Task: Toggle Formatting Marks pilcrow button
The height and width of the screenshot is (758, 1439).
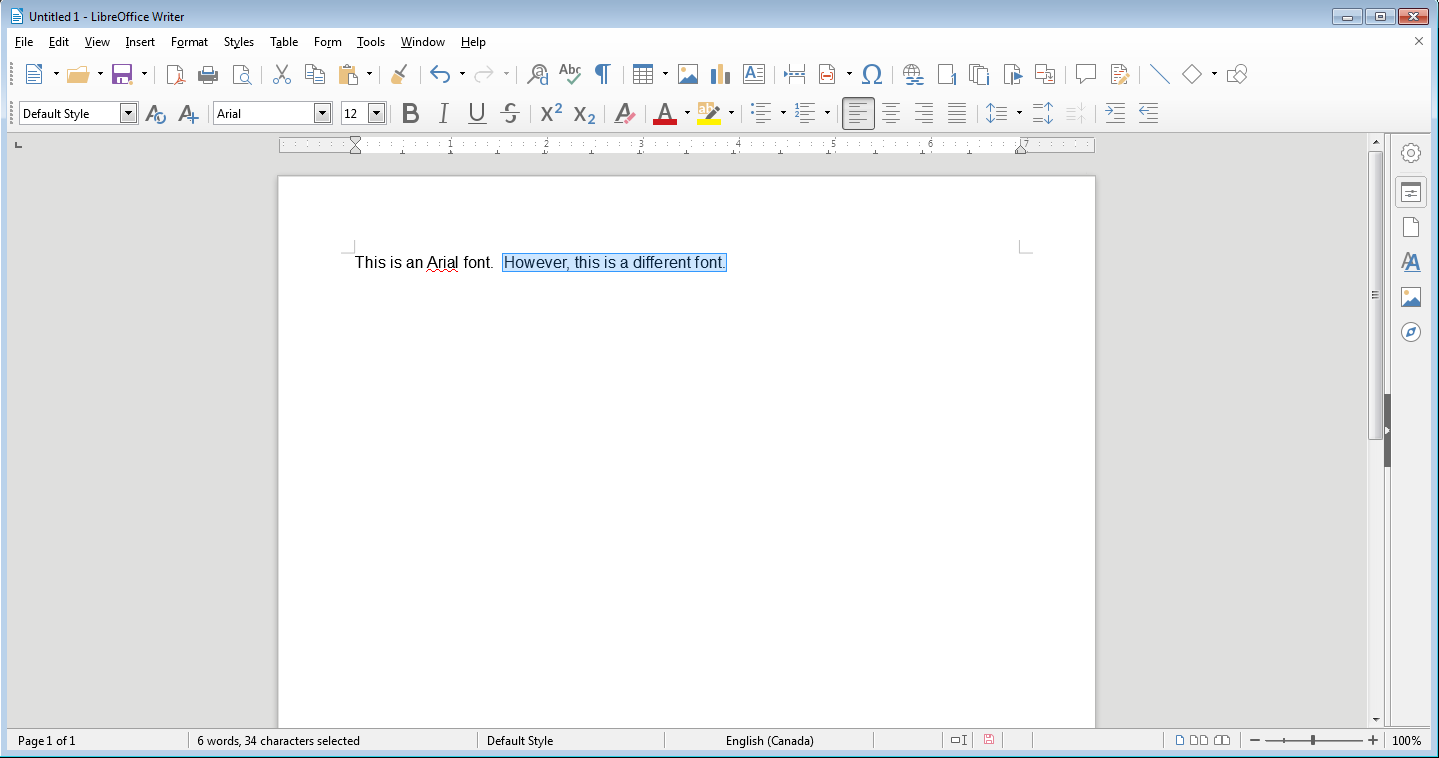Action: [603, 74]
